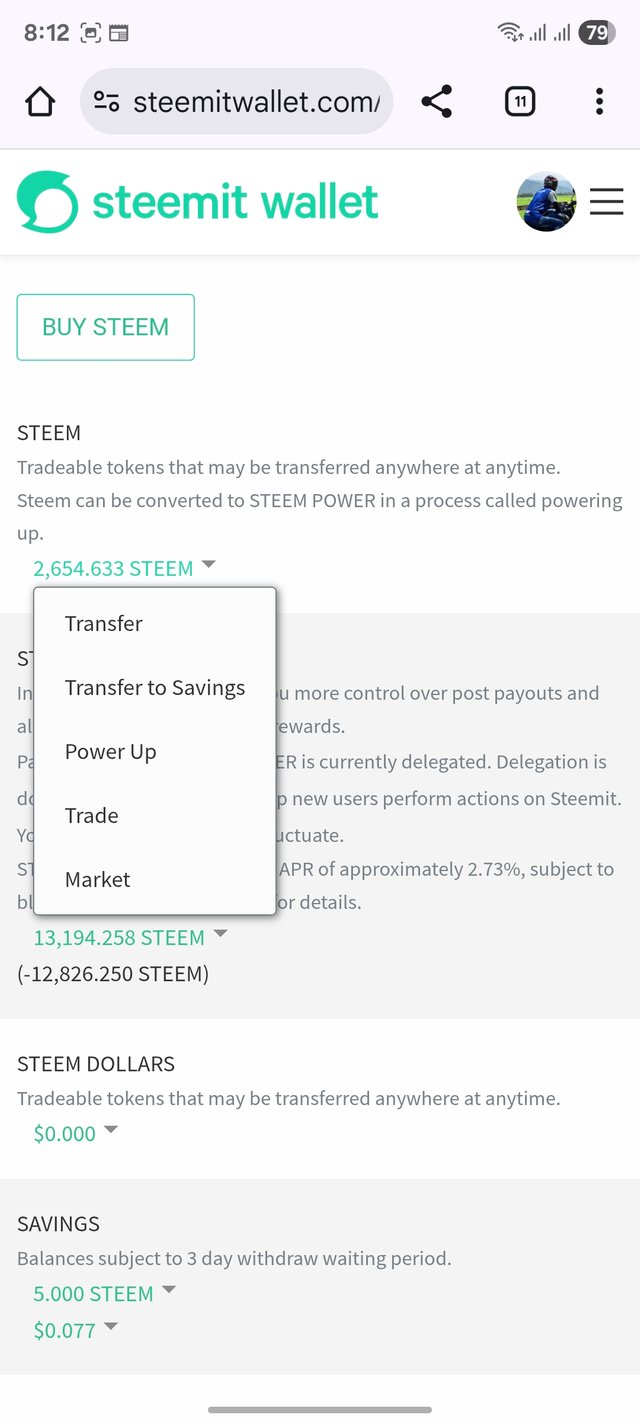Choose Transfer to Savings option
The width and height of the screenshot is (640, 1422).
[x=155, y=687]
